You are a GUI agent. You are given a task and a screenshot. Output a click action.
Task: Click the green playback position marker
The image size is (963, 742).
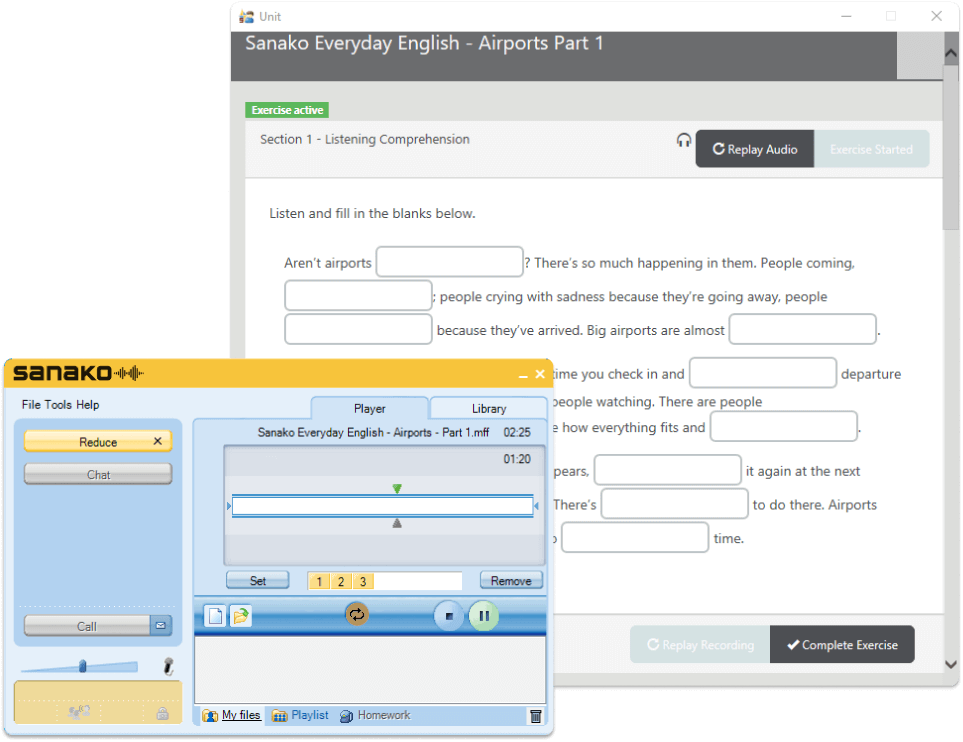[x=397, y=489]
